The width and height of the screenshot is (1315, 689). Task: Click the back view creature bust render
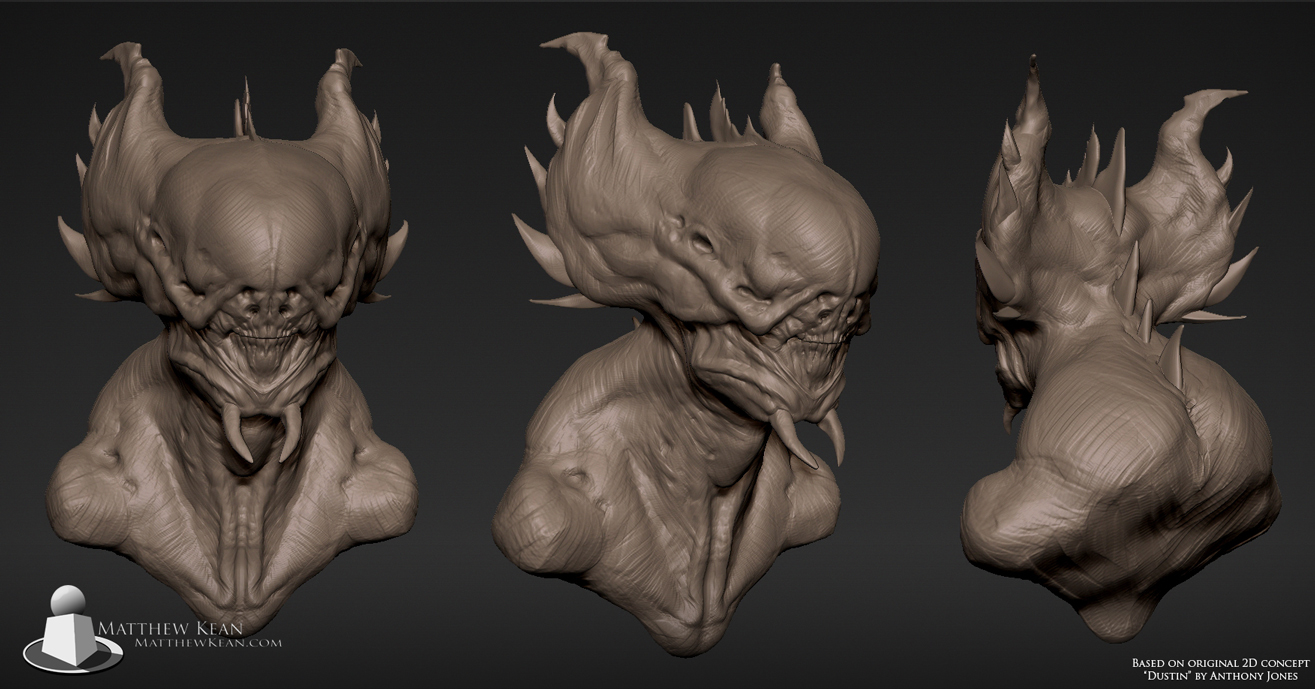1120,350
